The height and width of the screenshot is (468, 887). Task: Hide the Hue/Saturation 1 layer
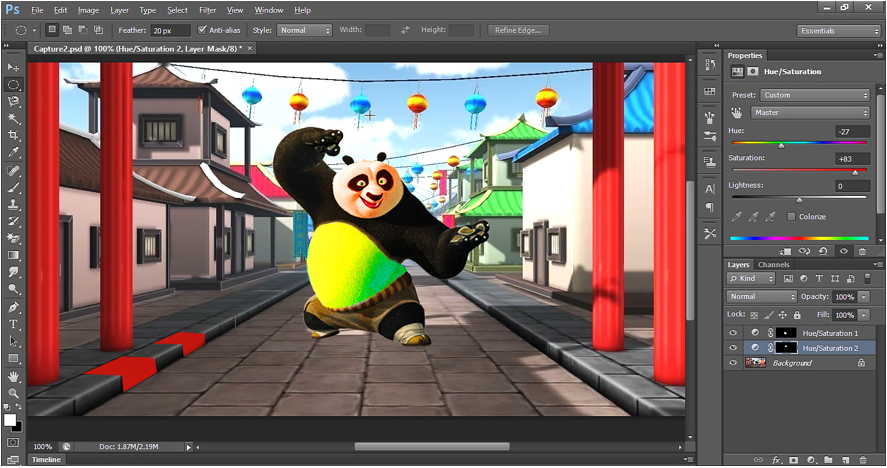pyautogui.click(x=733, y=333)
